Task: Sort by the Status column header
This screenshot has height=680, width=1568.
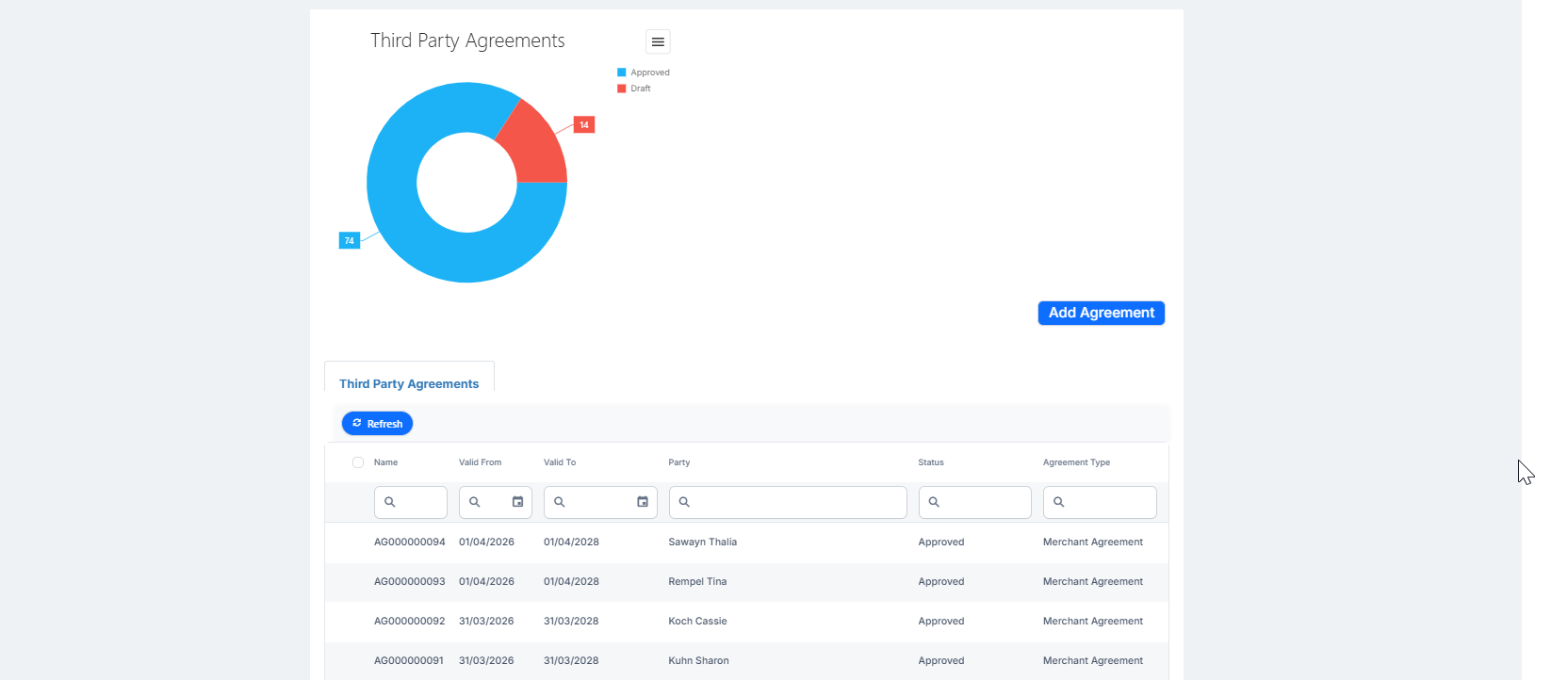Action: 931,462
